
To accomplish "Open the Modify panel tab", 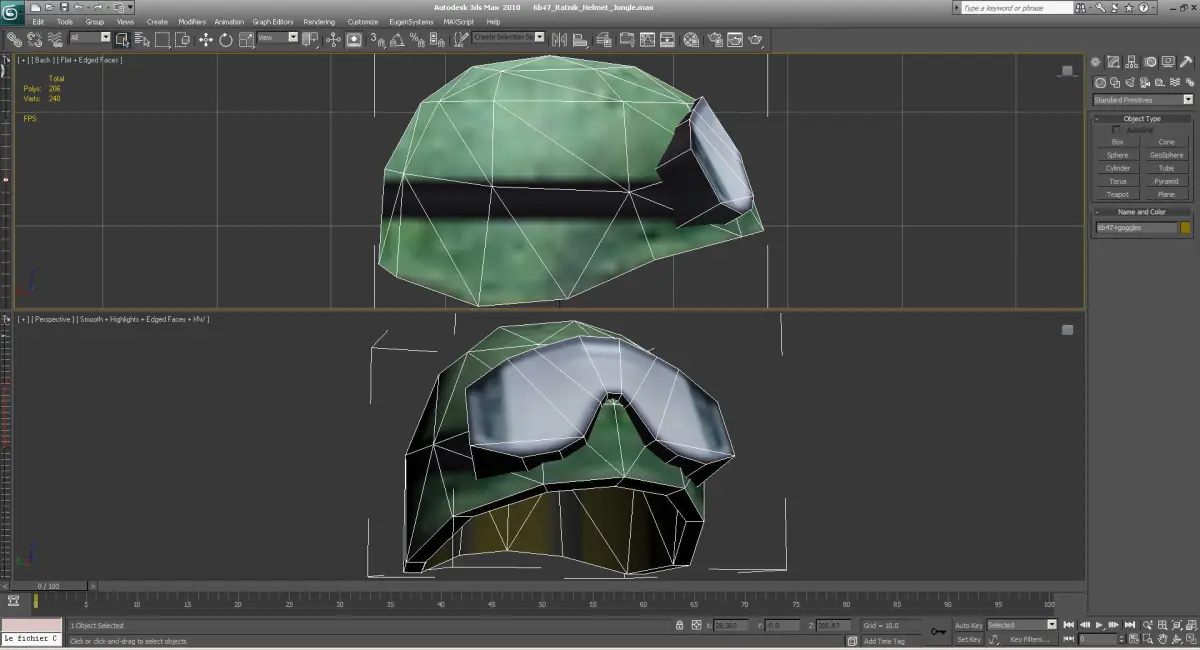I will (1114, 62).
